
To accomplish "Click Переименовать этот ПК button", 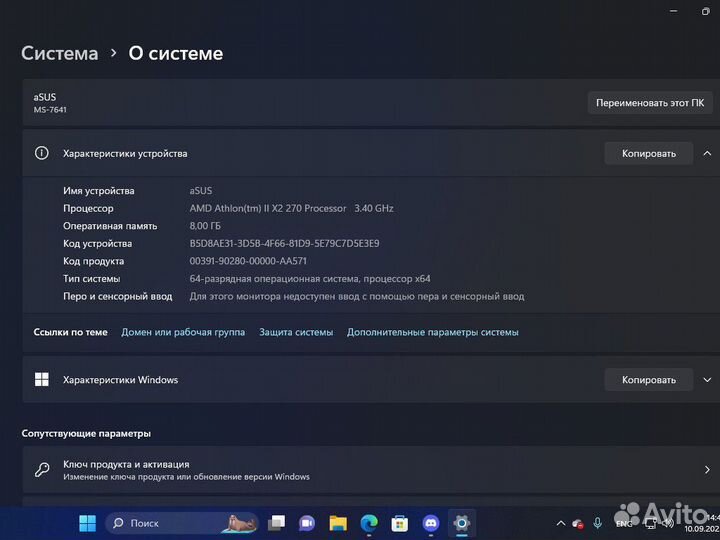I will pos(649,103).
